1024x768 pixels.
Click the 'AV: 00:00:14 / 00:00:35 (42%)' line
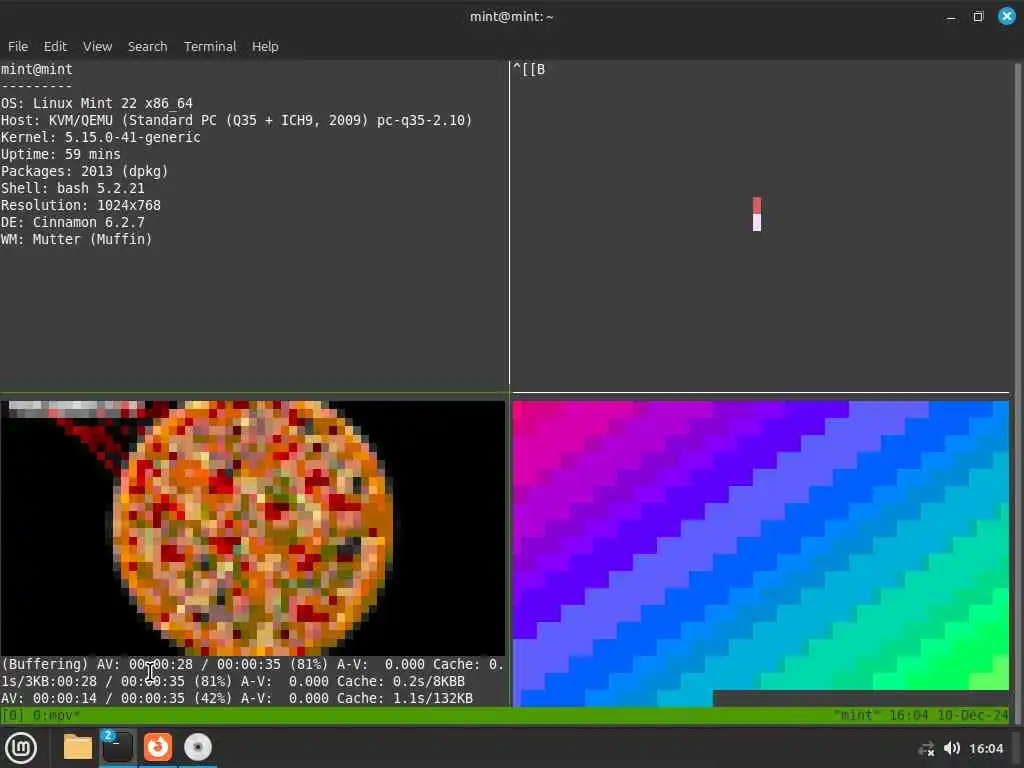point(236,698)
